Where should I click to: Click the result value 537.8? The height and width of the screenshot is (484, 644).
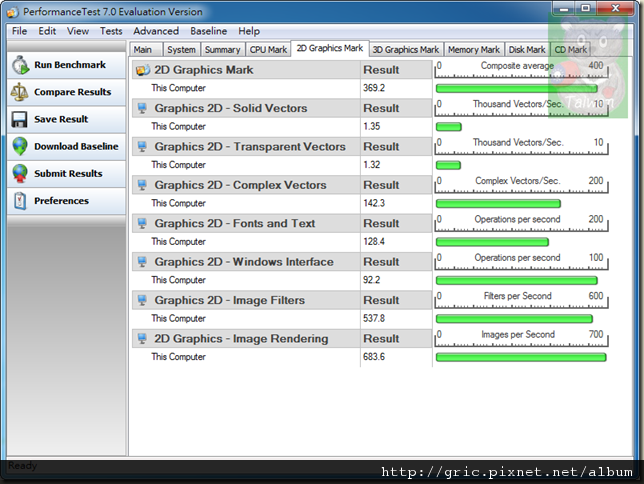(374, 318)
